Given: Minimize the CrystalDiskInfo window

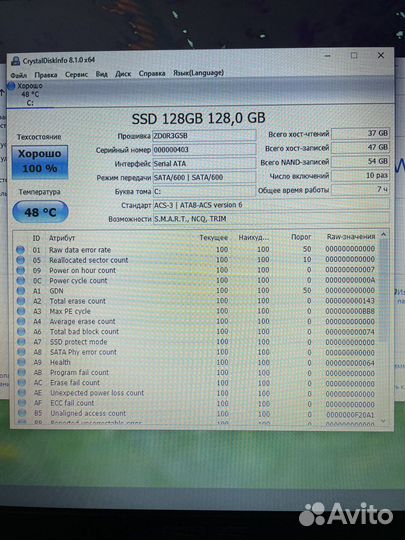Looking at the screenshot, I should click(328, 56).
